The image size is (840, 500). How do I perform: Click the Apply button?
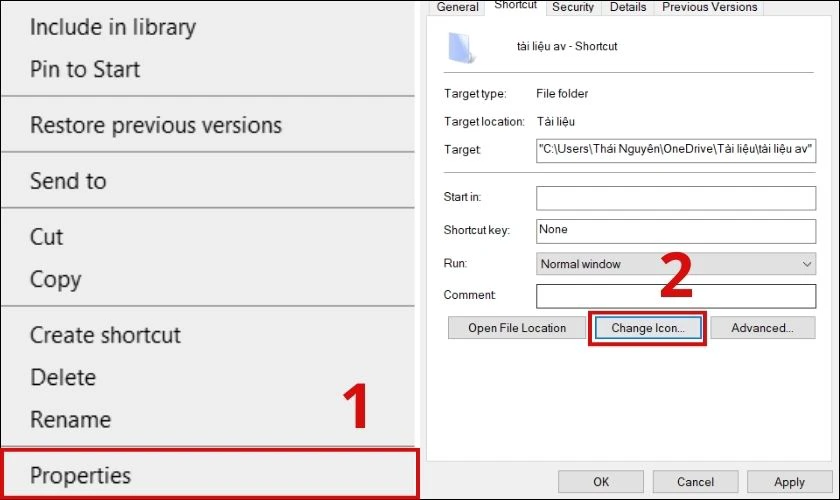coord(789,481)
